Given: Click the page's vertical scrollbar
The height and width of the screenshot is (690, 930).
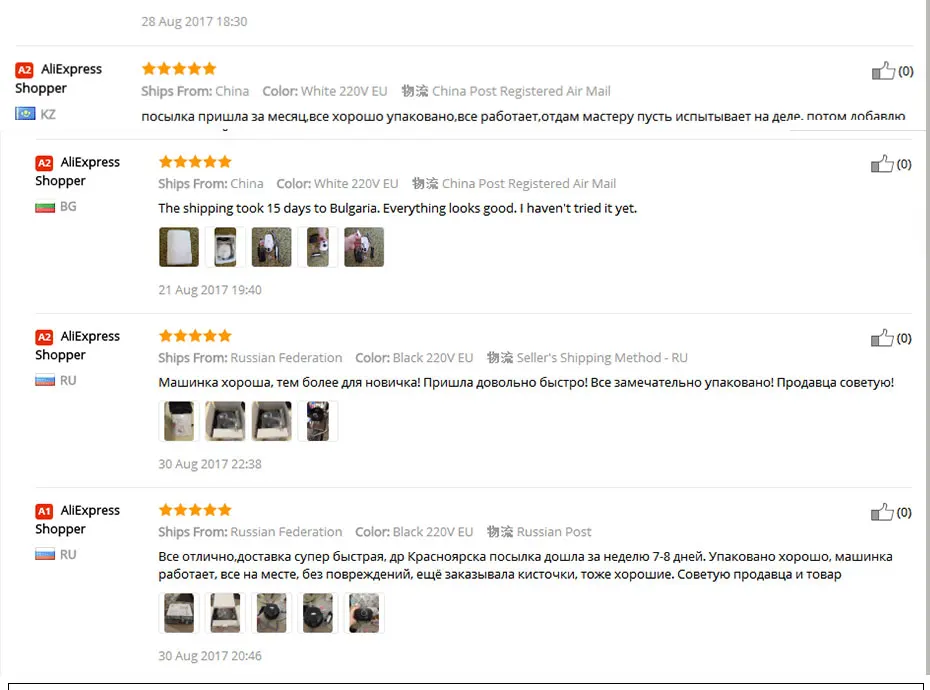Looking at the screenshot, I should tap(927, 338).
